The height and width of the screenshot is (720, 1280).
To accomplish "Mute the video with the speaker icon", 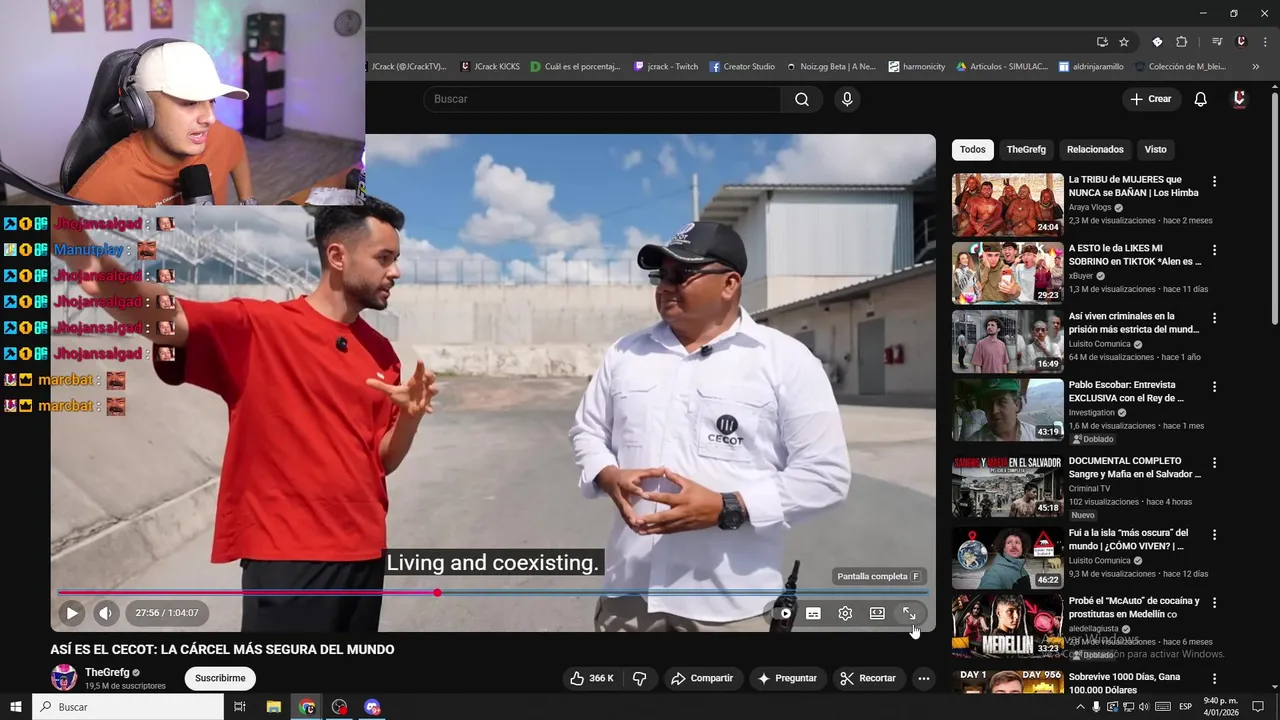I will coord(105,613).
